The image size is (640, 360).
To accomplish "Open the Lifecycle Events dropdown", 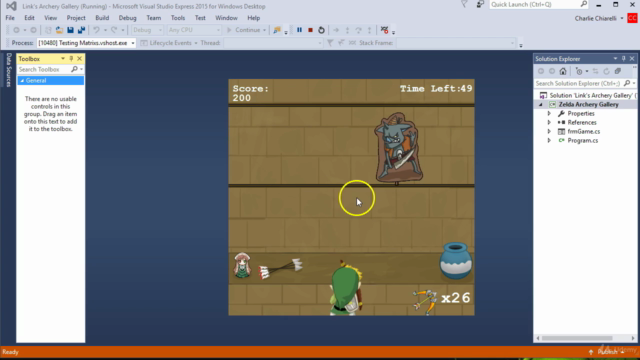I will 196,43.
